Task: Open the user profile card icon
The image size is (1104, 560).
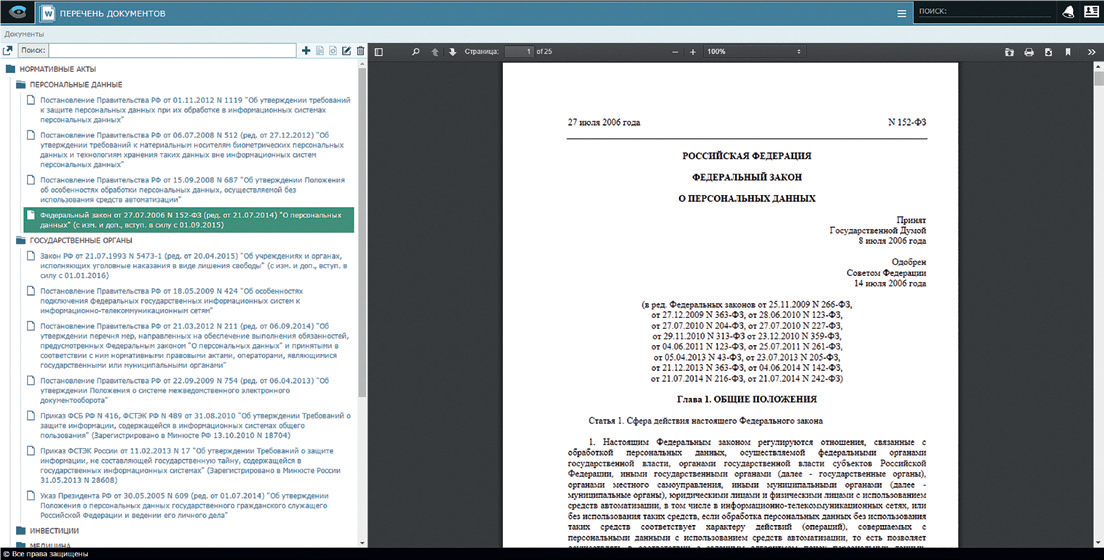Action: (1091, 11)
